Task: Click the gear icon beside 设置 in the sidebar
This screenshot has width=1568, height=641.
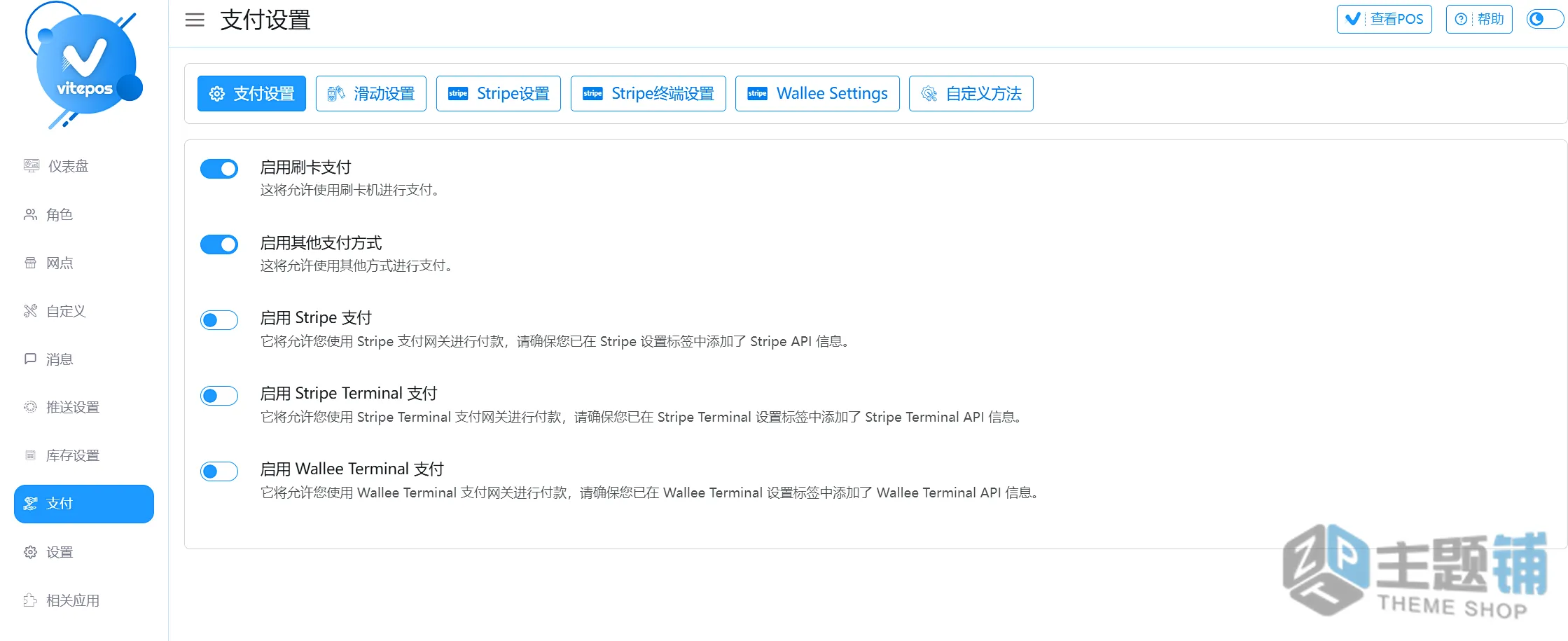Action: [x=30, y=552]
